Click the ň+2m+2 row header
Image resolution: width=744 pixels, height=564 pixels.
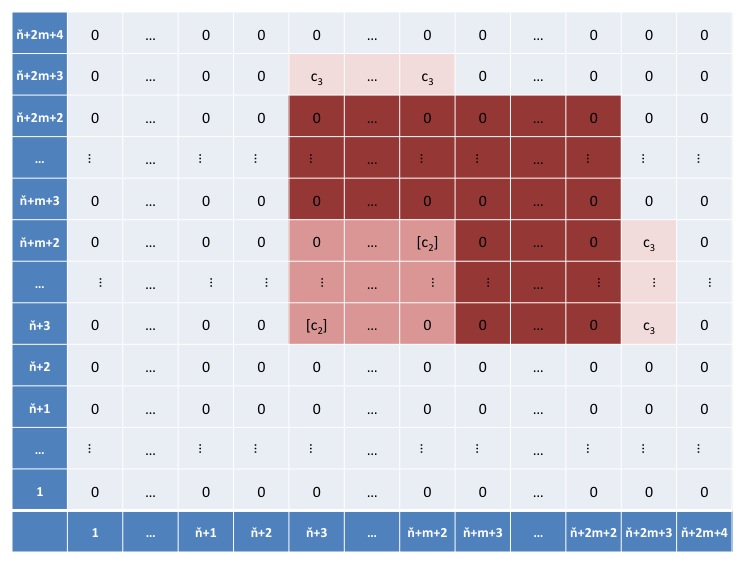39,118
